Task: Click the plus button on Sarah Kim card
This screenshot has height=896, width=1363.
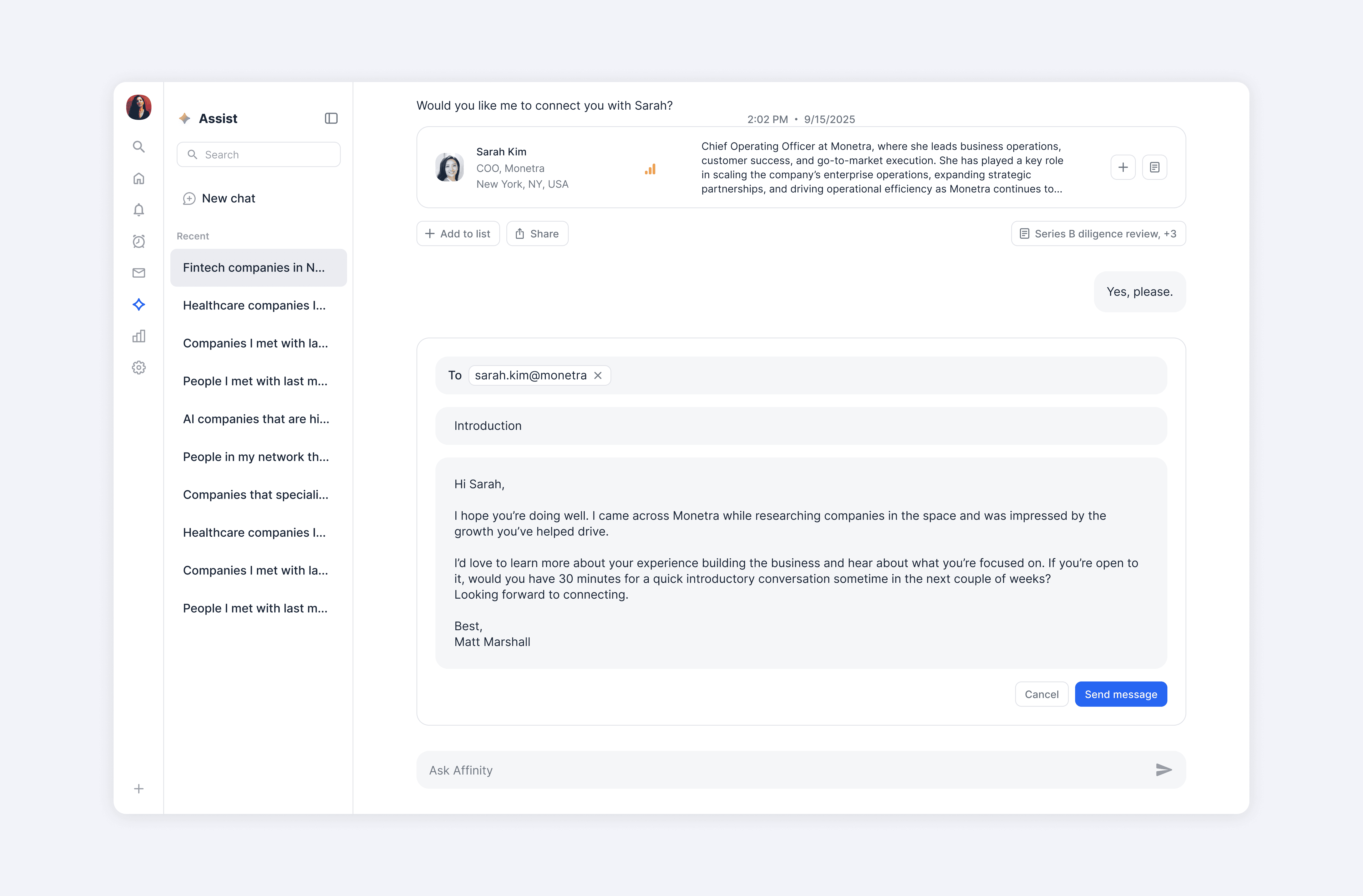Action: point(1123,167)
